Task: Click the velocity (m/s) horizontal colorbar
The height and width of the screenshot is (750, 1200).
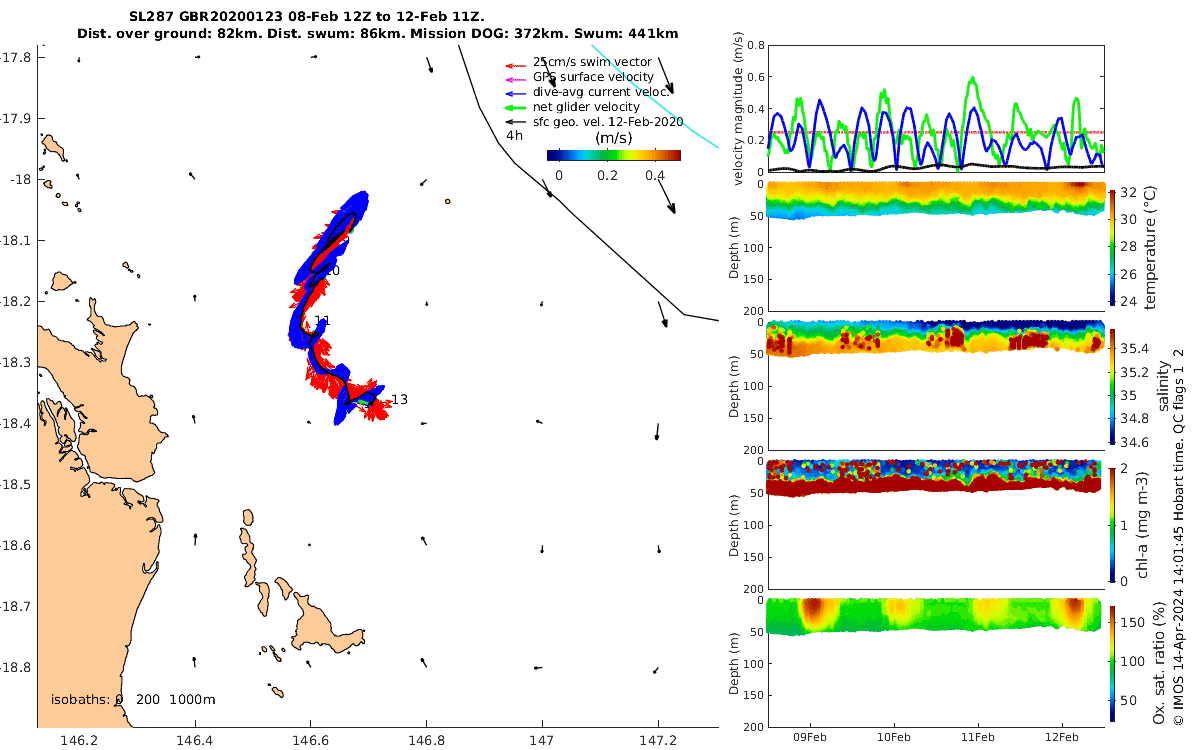Action: coord(614,155)
